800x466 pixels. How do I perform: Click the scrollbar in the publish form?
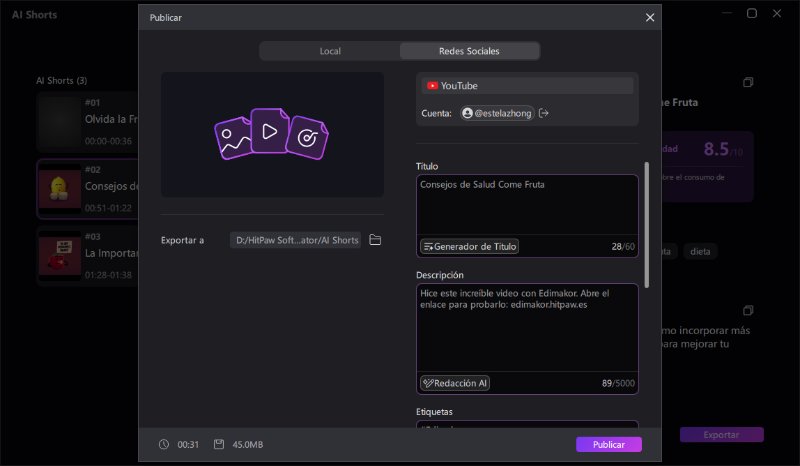pyautogui.click(x=647, y=225)
